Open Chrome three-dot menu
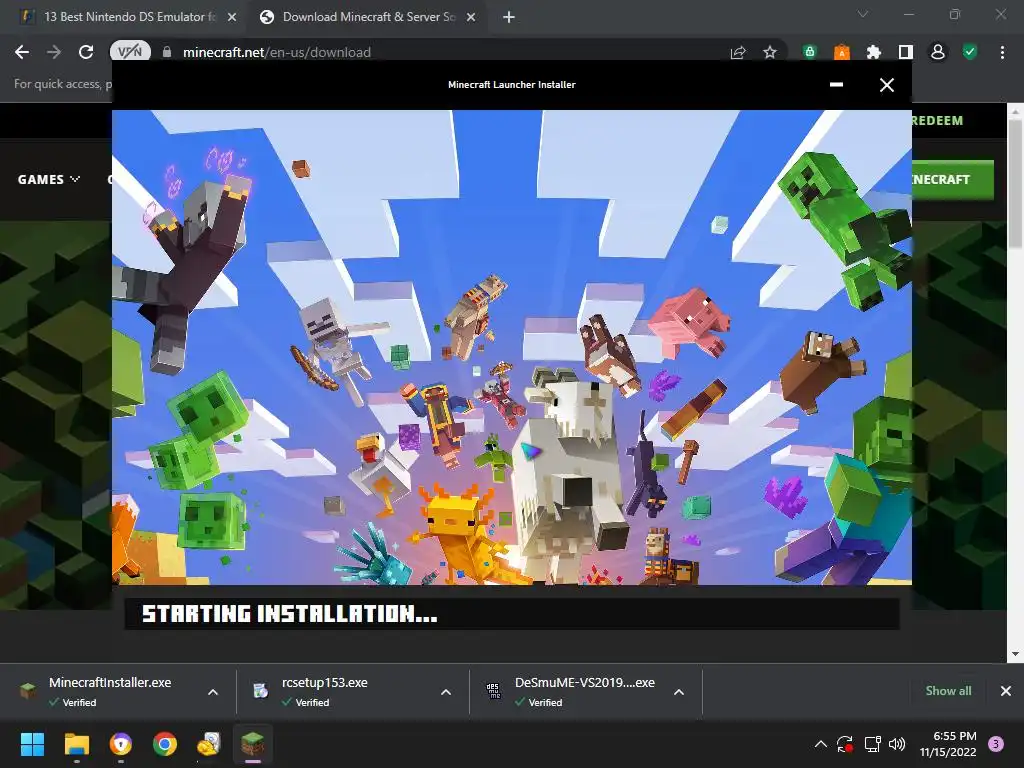This screenshot has width=1024, height=768. tap(1002, 52)
